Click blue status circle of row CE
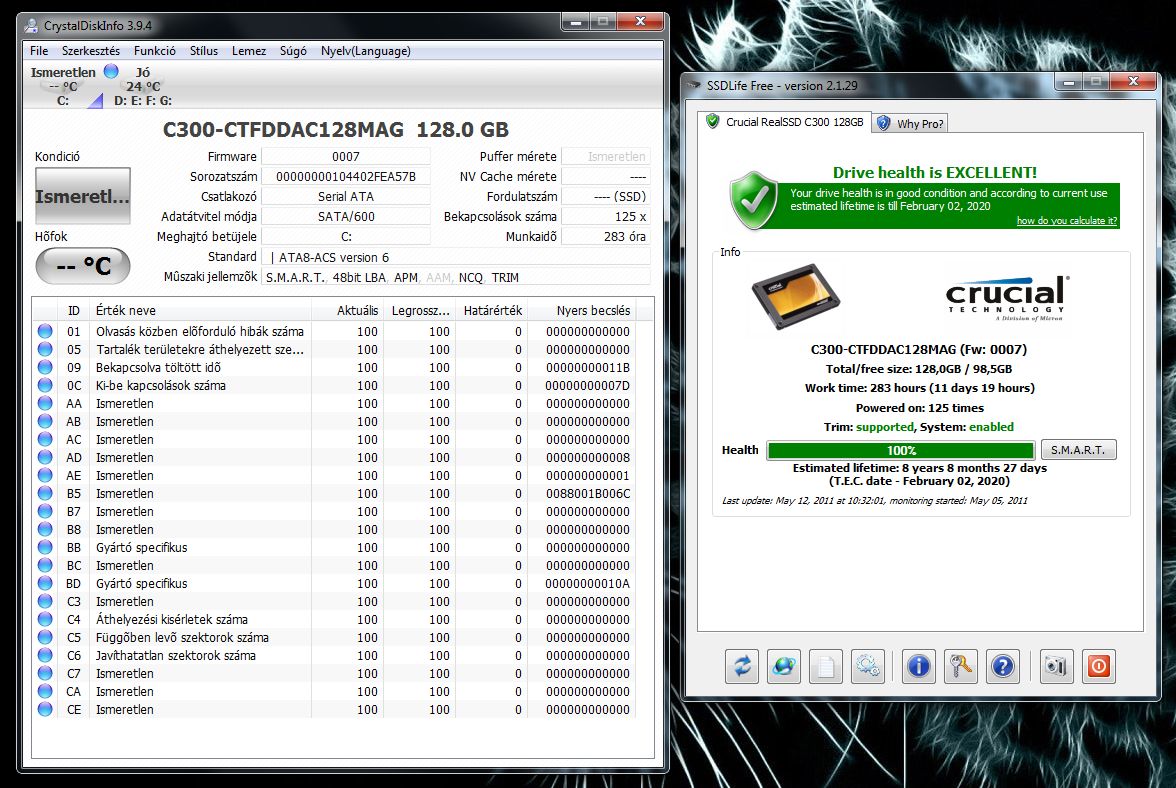 (x=45, y=709)
